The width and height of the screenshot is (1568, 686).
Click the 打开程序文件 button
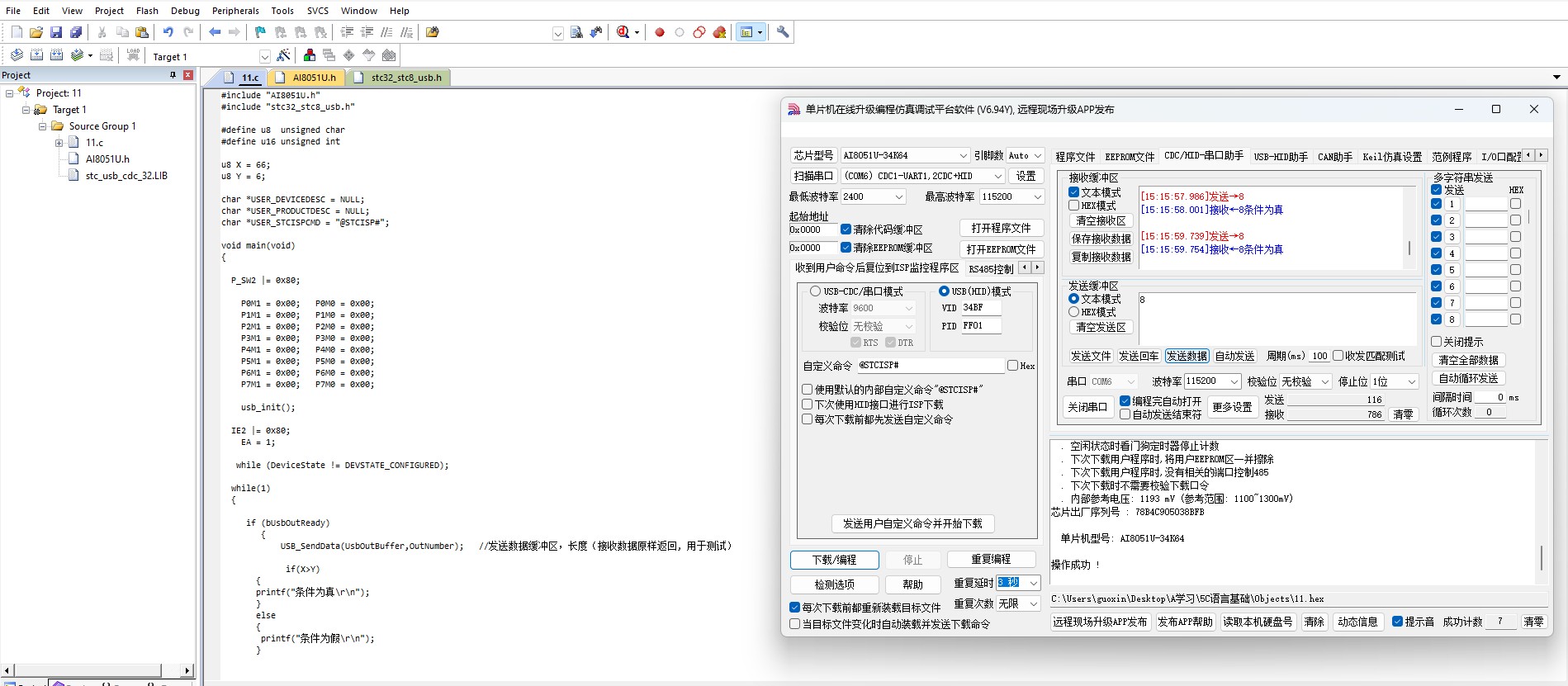(x=1001, y=228)
